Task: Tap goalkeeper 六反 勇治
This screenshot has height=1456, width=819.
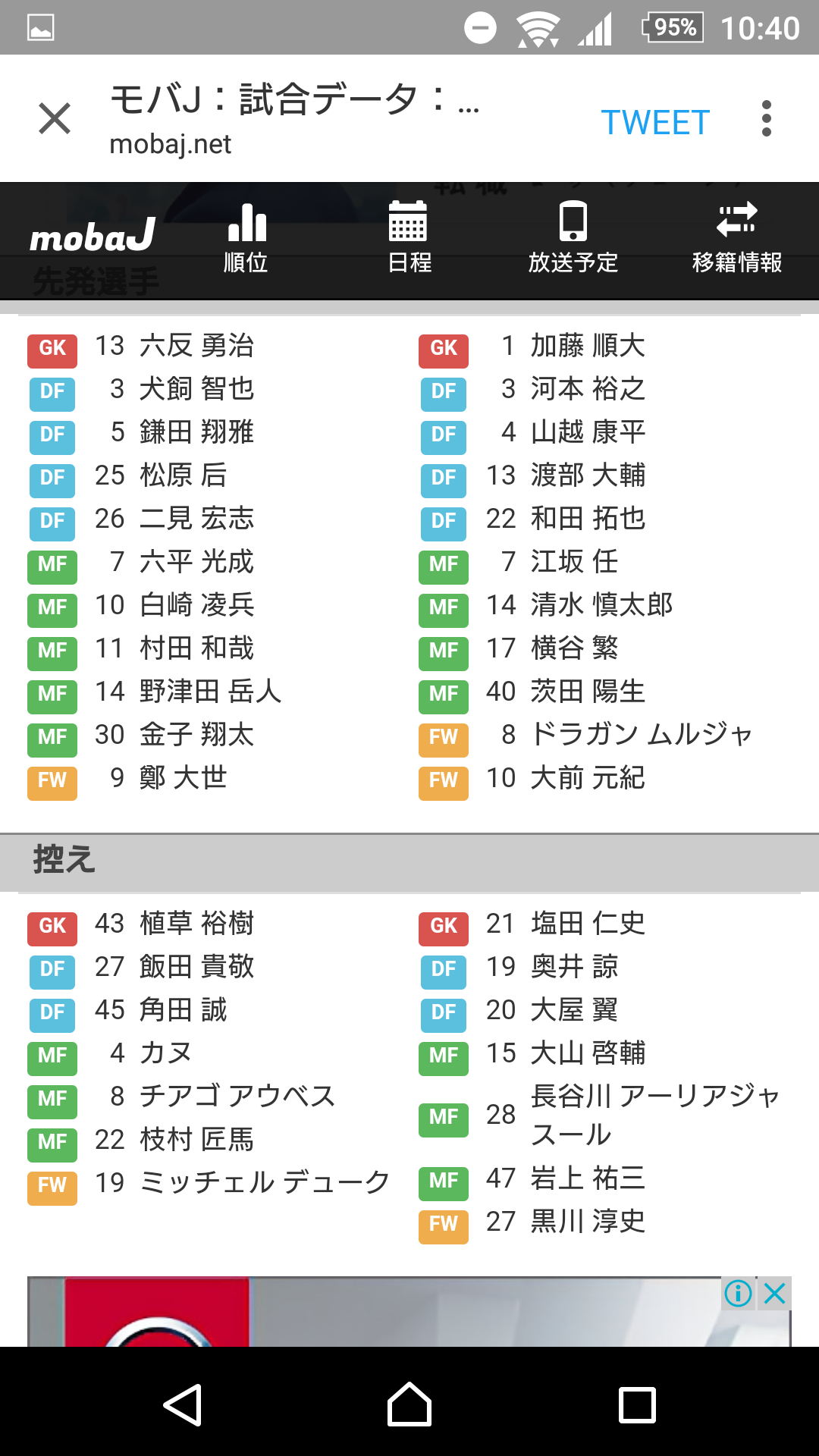Action: (x=196, y=346)
